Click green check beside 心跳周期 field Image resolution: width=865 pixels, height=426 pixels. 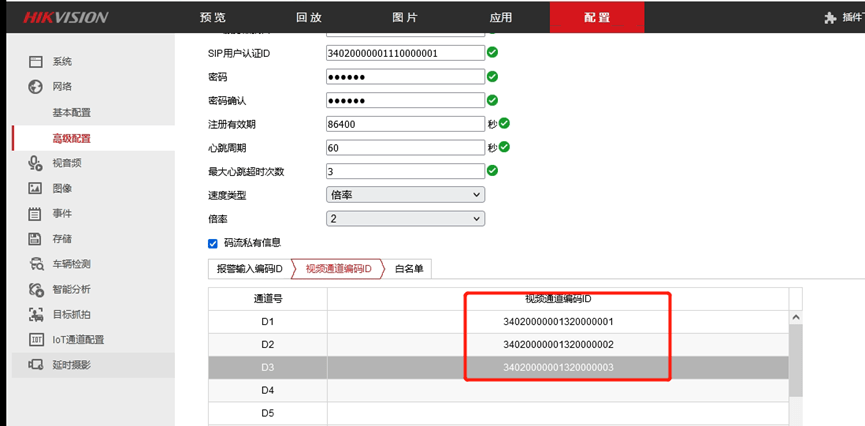[504, 147]
